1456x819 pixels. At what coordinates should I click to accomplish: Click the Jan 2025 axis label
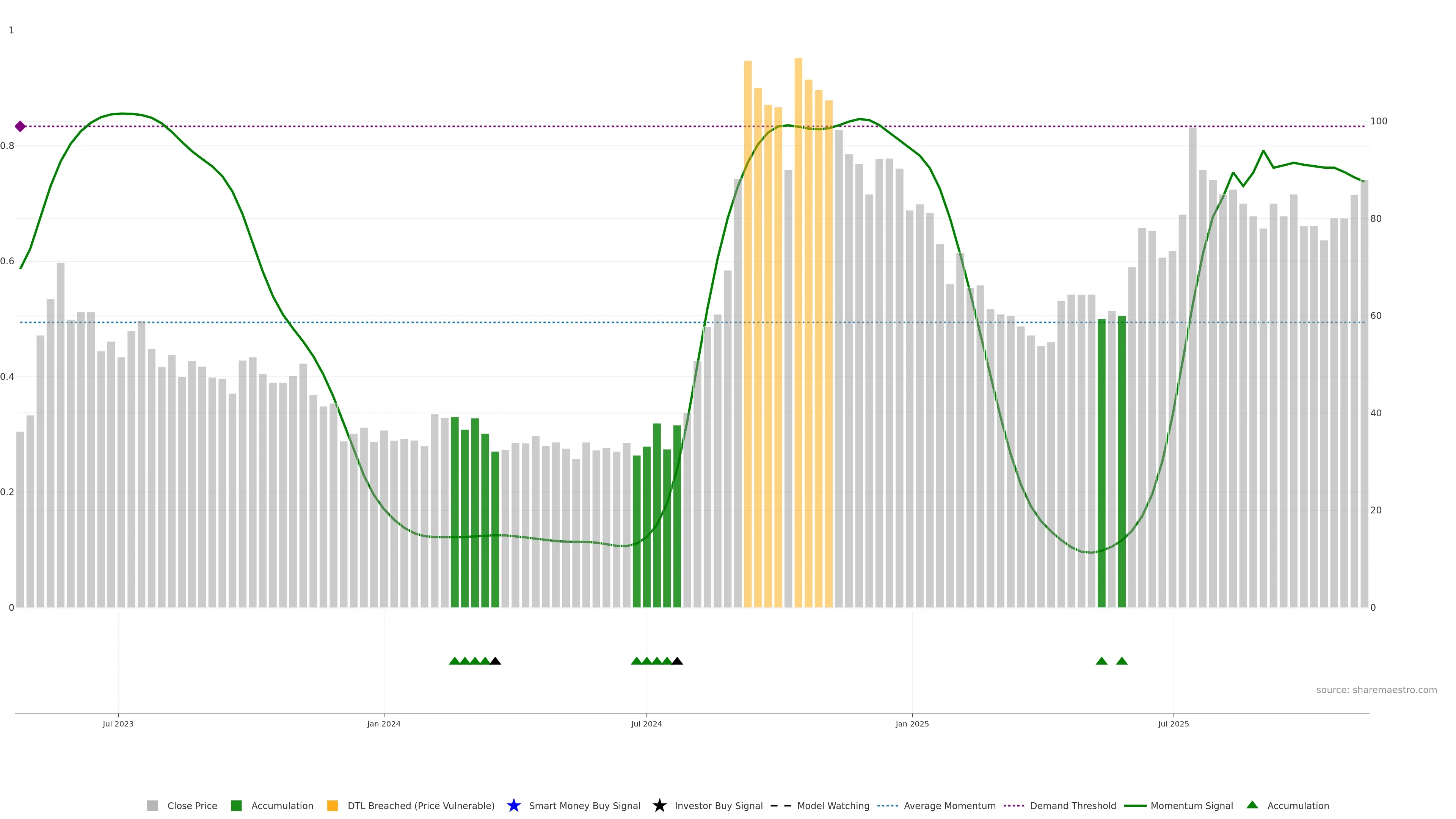[x=912, y=724]
